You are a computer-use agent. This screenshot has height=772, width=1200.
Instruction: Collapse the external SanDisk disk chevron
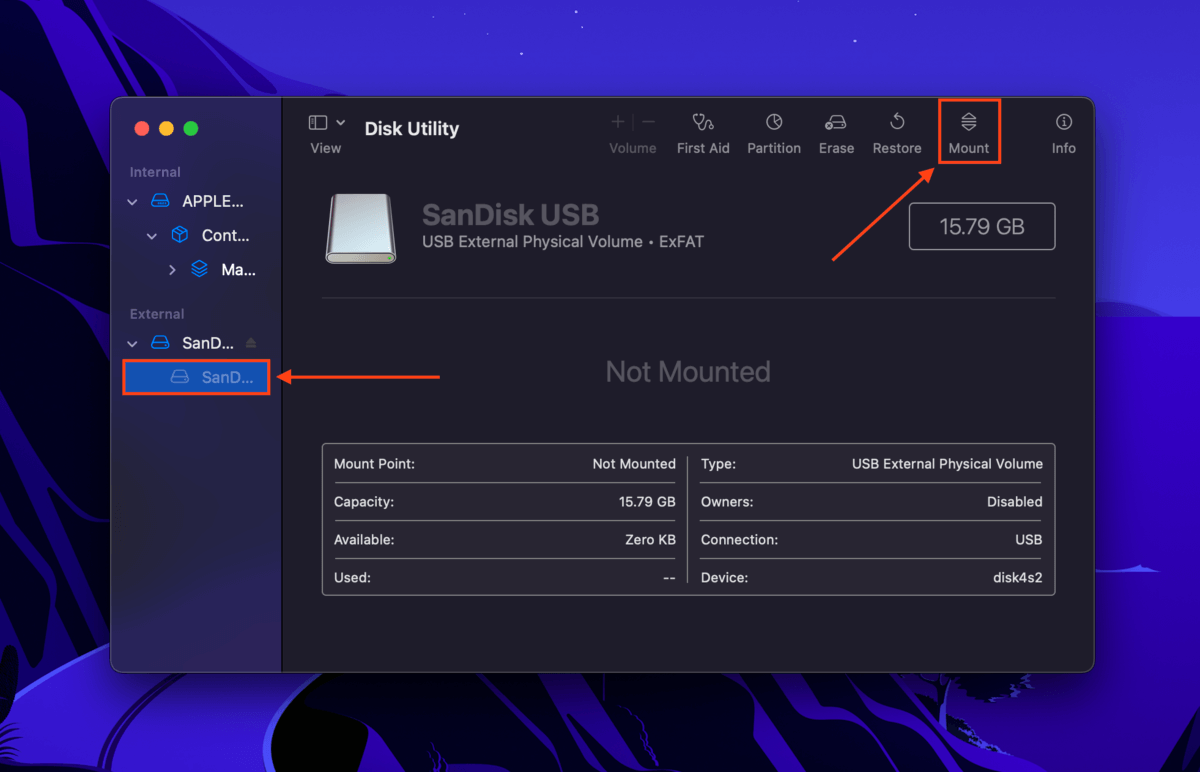pos(132,344)
